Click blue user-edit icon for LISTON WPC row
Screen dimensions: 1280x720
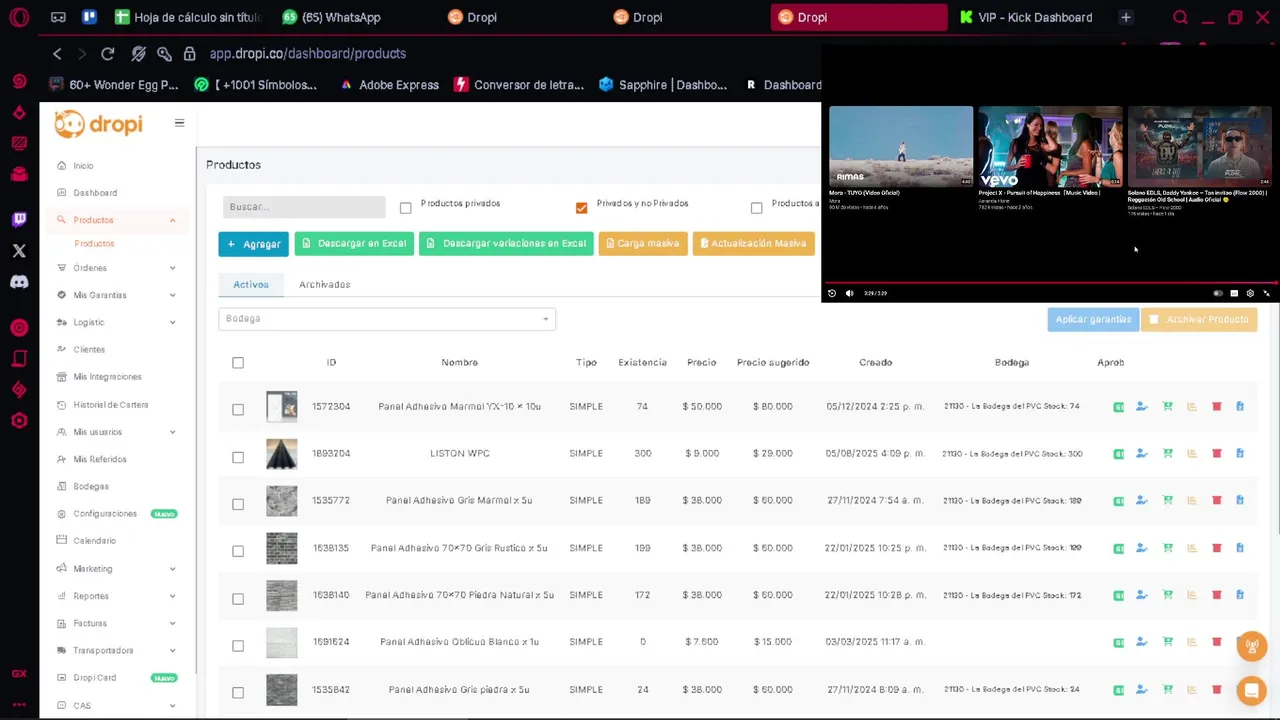point(1141,454)
